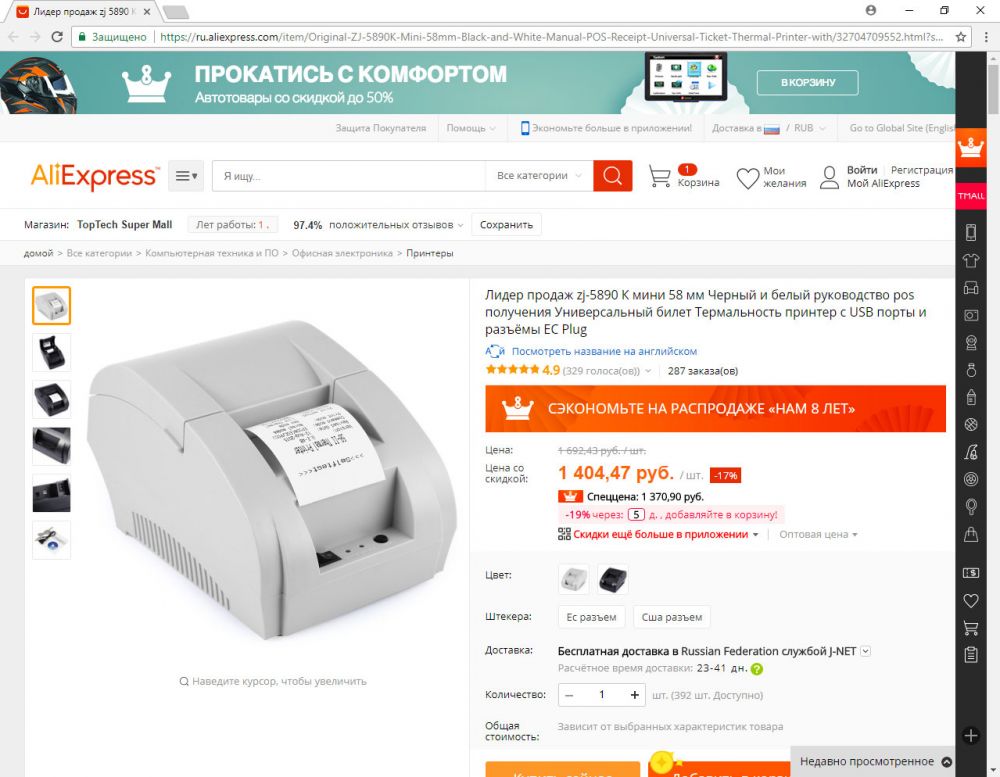Select the Сша разъем plug option
Screen dimensions: 1000x777
click(x=672, y=617)
